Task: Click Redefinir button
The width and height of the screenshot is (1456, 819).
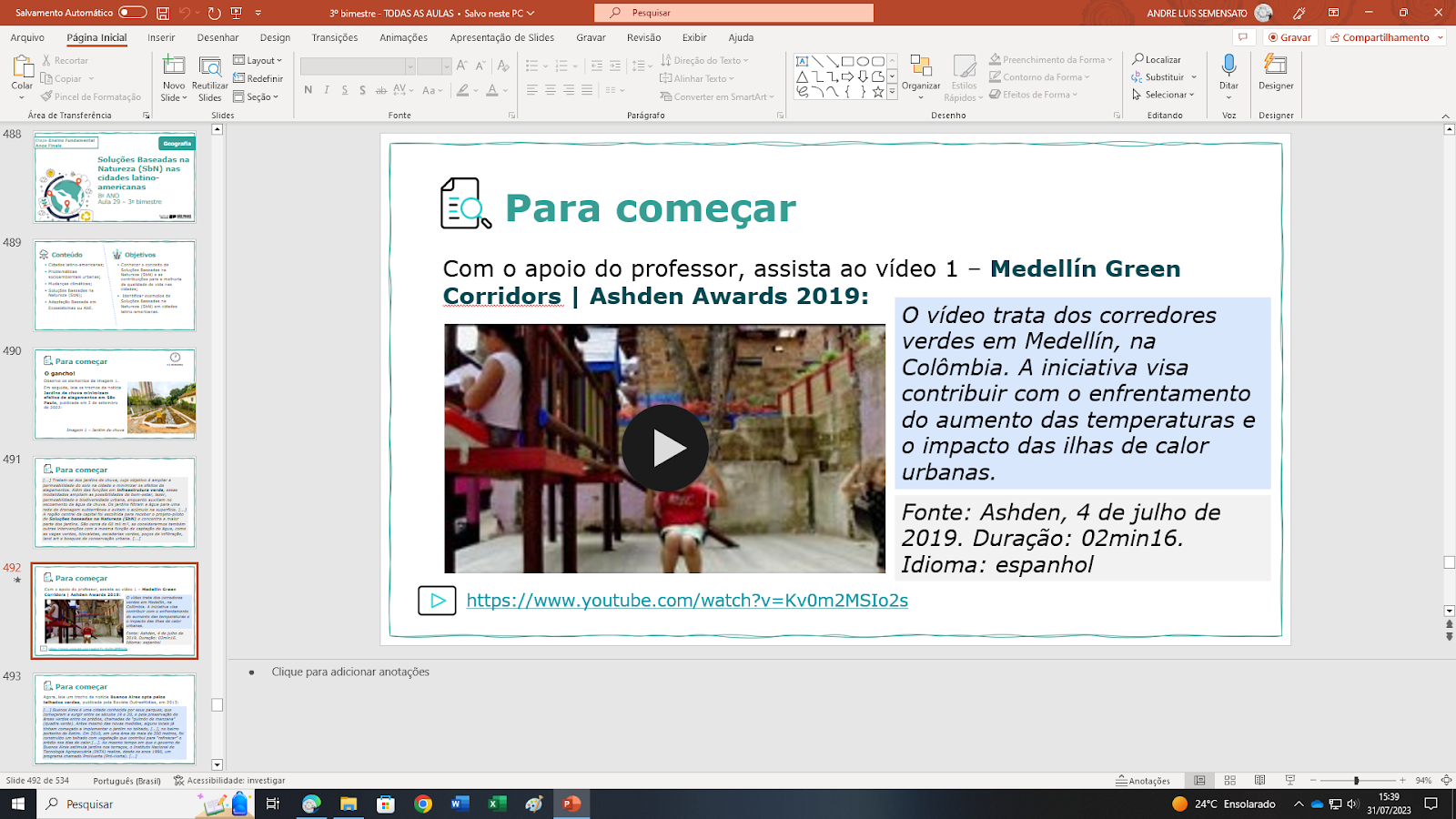Action: 258,78
